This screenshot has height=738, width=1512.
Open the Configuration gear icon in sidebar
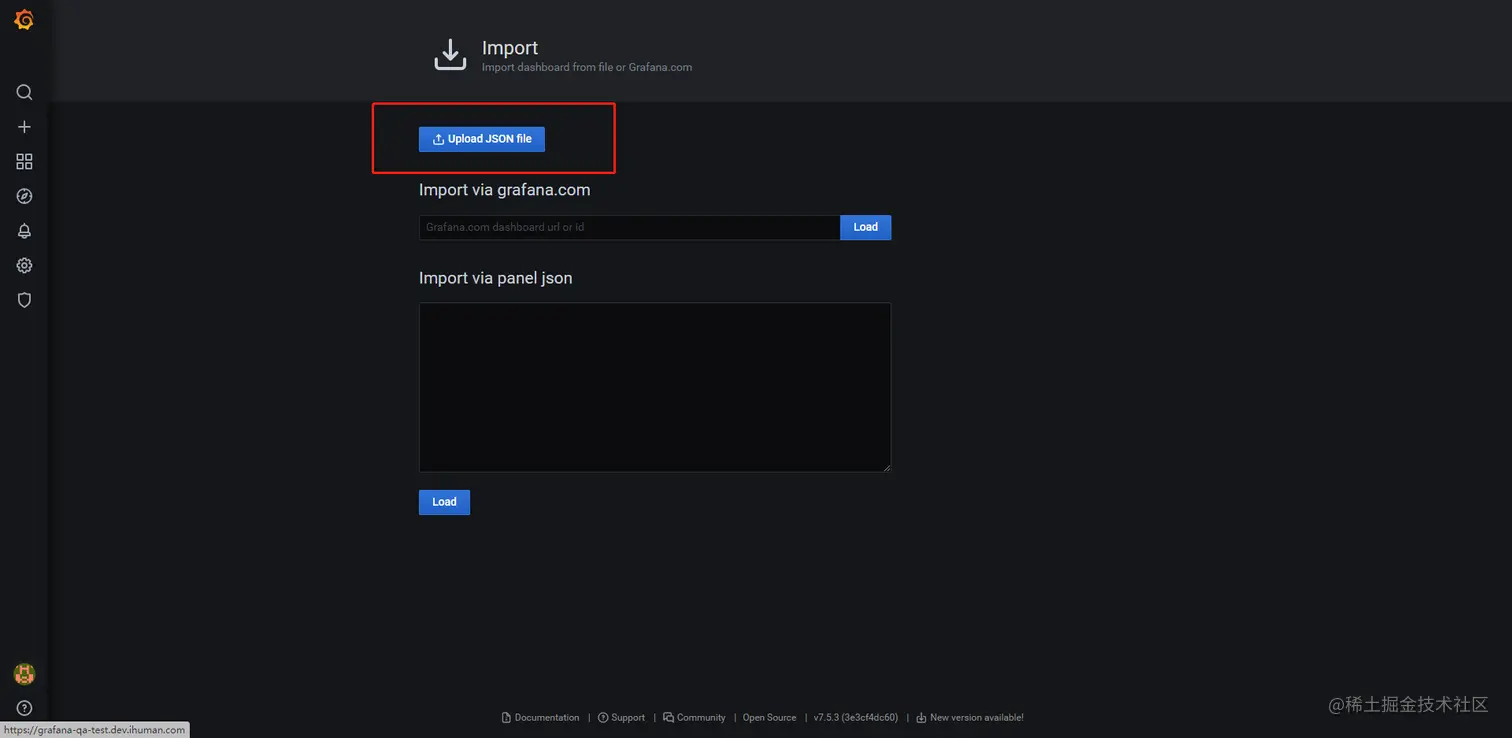click(x=24, y=265)
